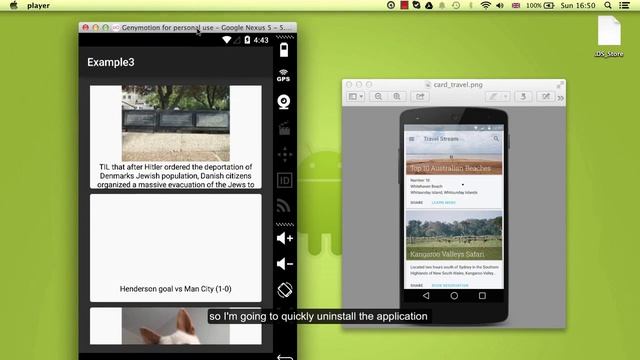Click the Example3 app title
640x360 pixels.
point(111,62)
